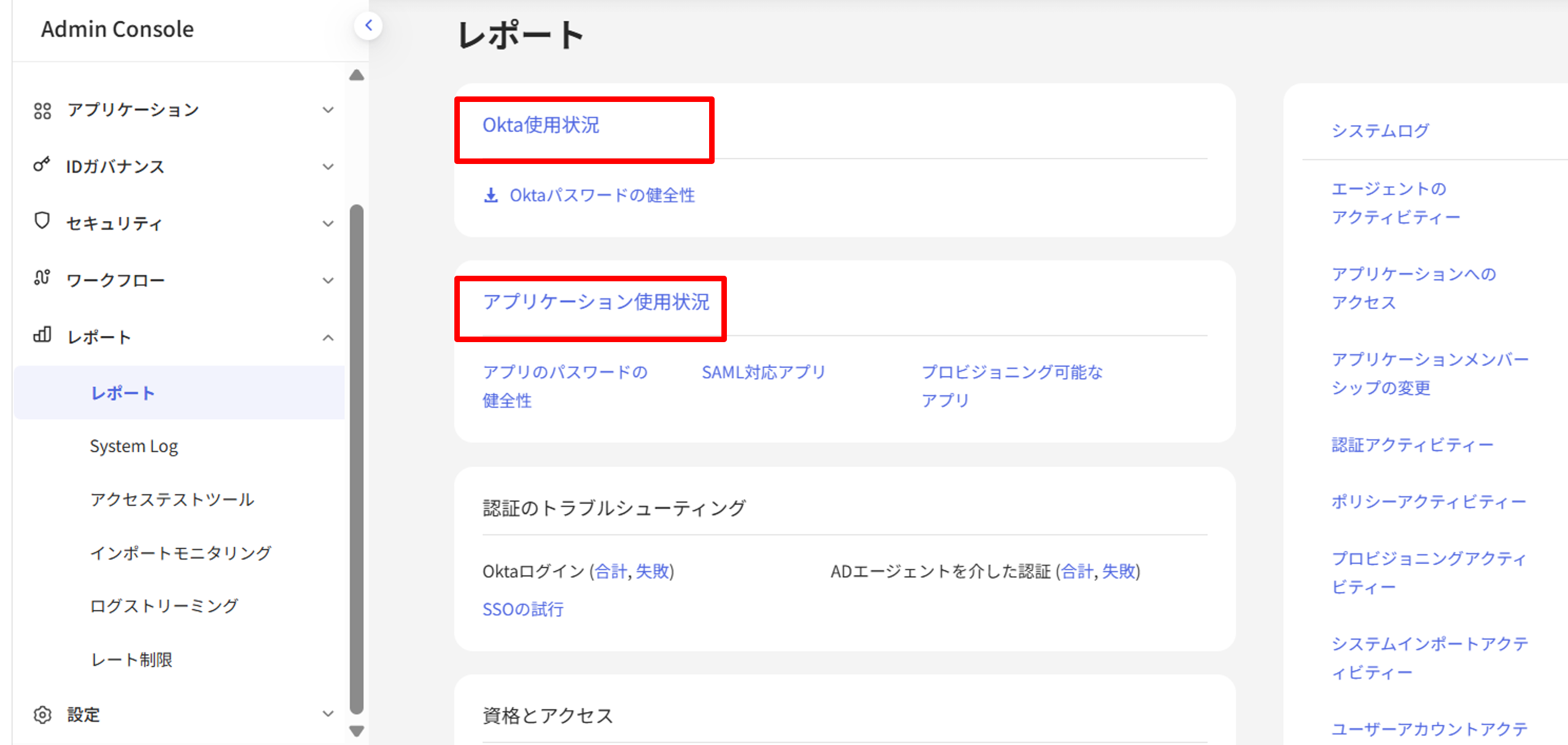This screenshot has width=1568, height=745.
Task: Expand the アプリケーション menu chevron
Action: (328, 110)
